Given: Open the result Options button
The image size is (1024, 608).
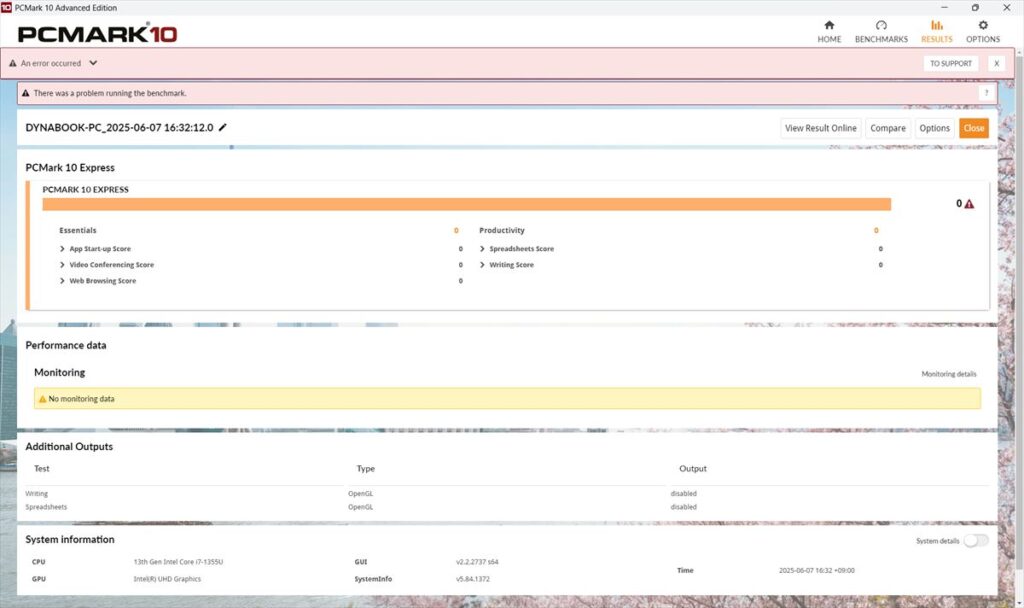Looking at the screenshot, I should click(935, 128).
